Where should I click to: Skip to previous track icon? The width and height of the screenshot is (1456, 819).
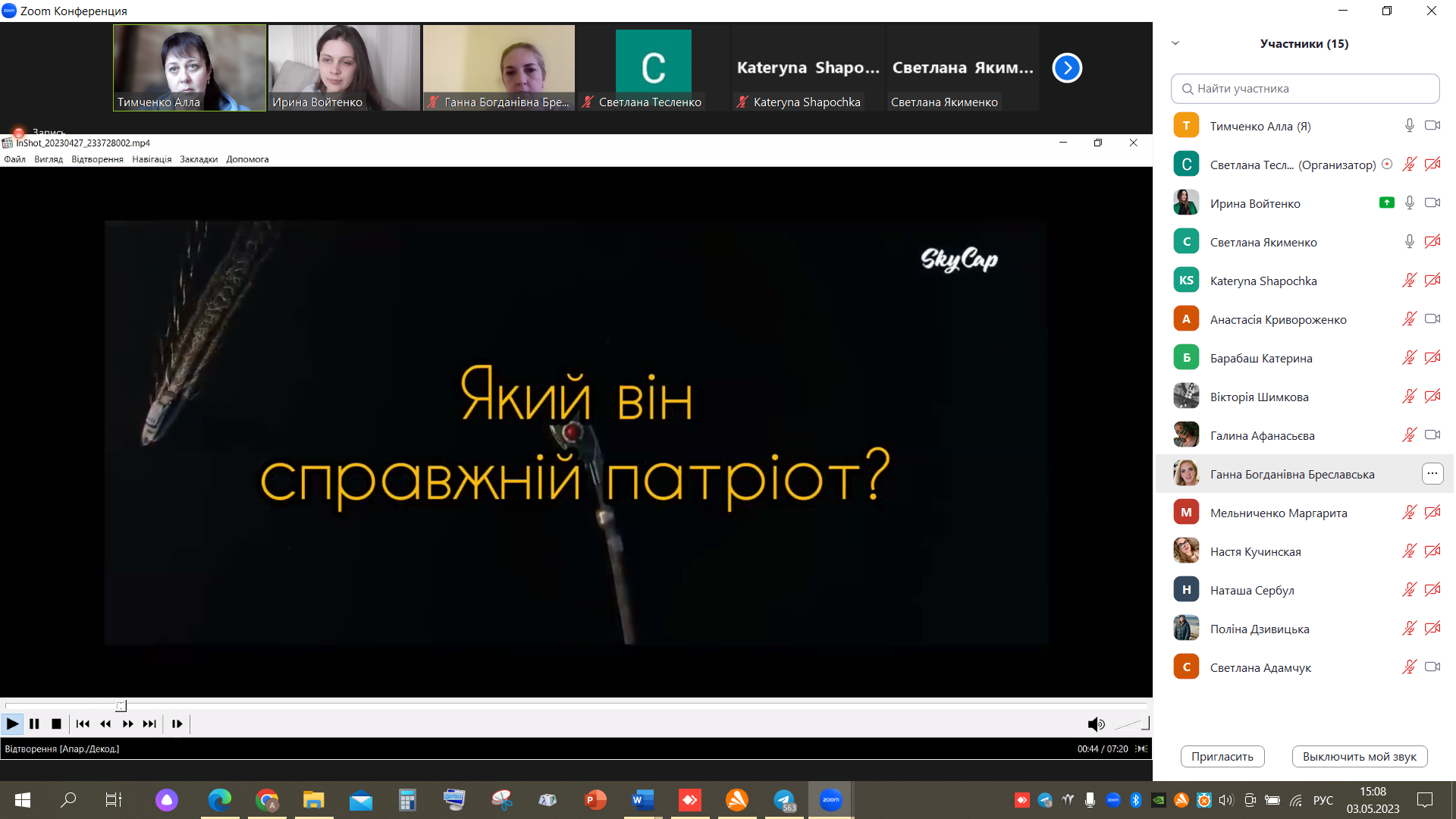click(x=83, y=724)
